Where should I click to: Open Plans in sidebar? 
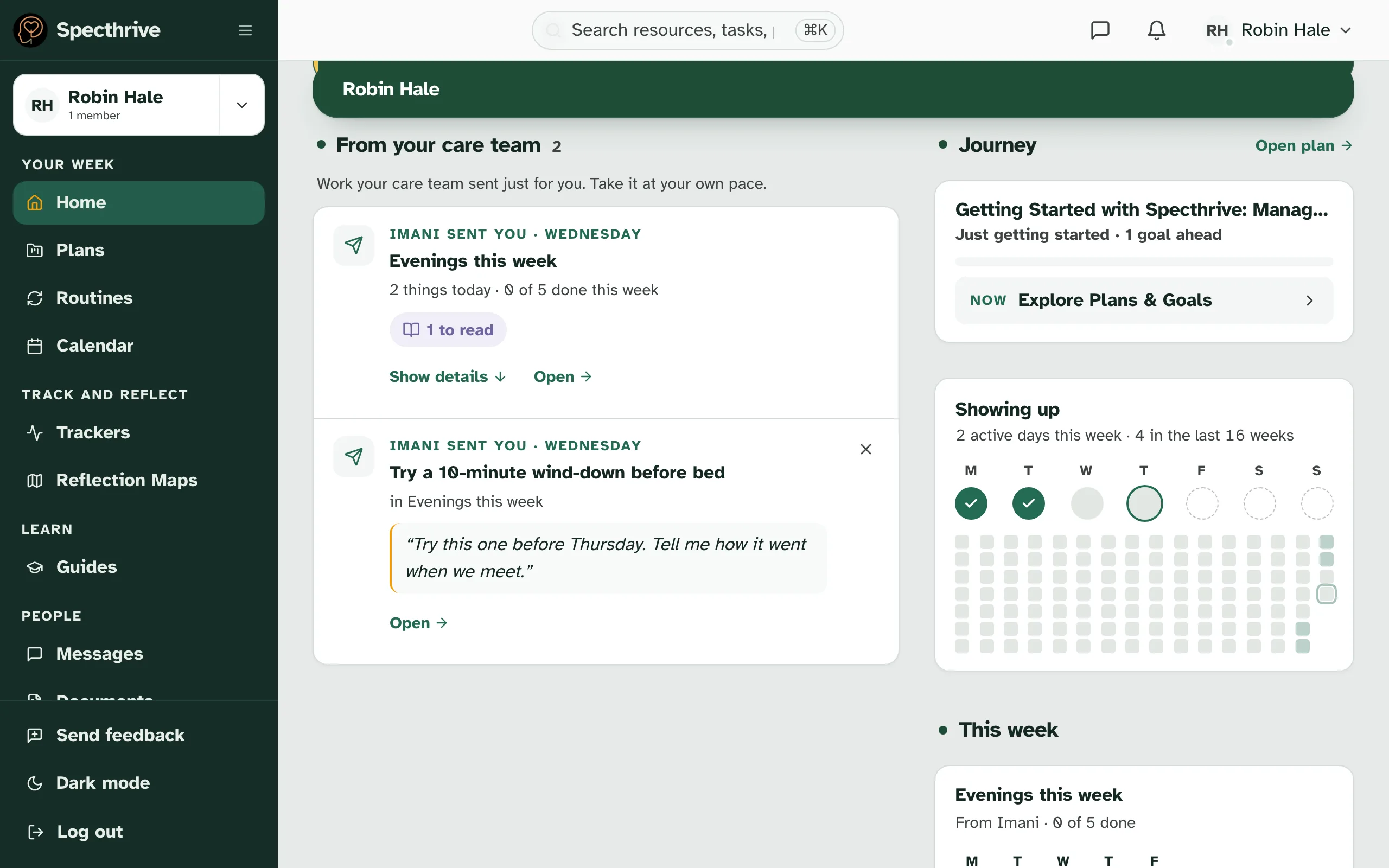click(x=139, y=250)
